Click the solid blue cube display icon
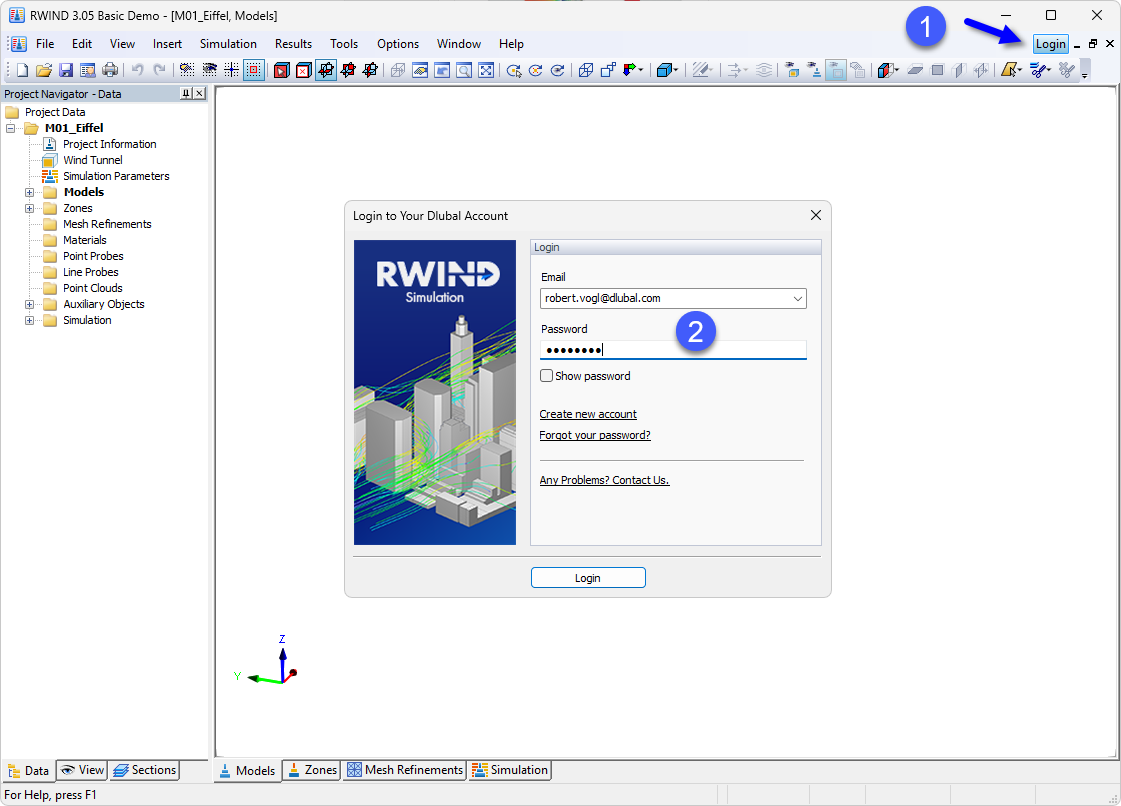 point(664,70)
